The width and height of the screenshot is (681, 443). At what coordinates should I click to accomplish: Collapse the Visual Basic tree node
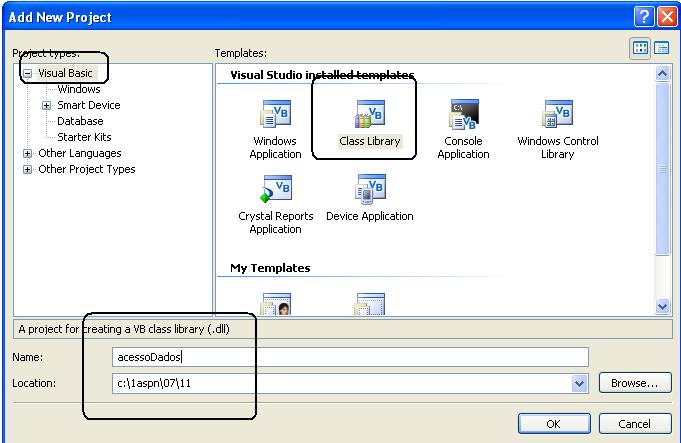27,73
